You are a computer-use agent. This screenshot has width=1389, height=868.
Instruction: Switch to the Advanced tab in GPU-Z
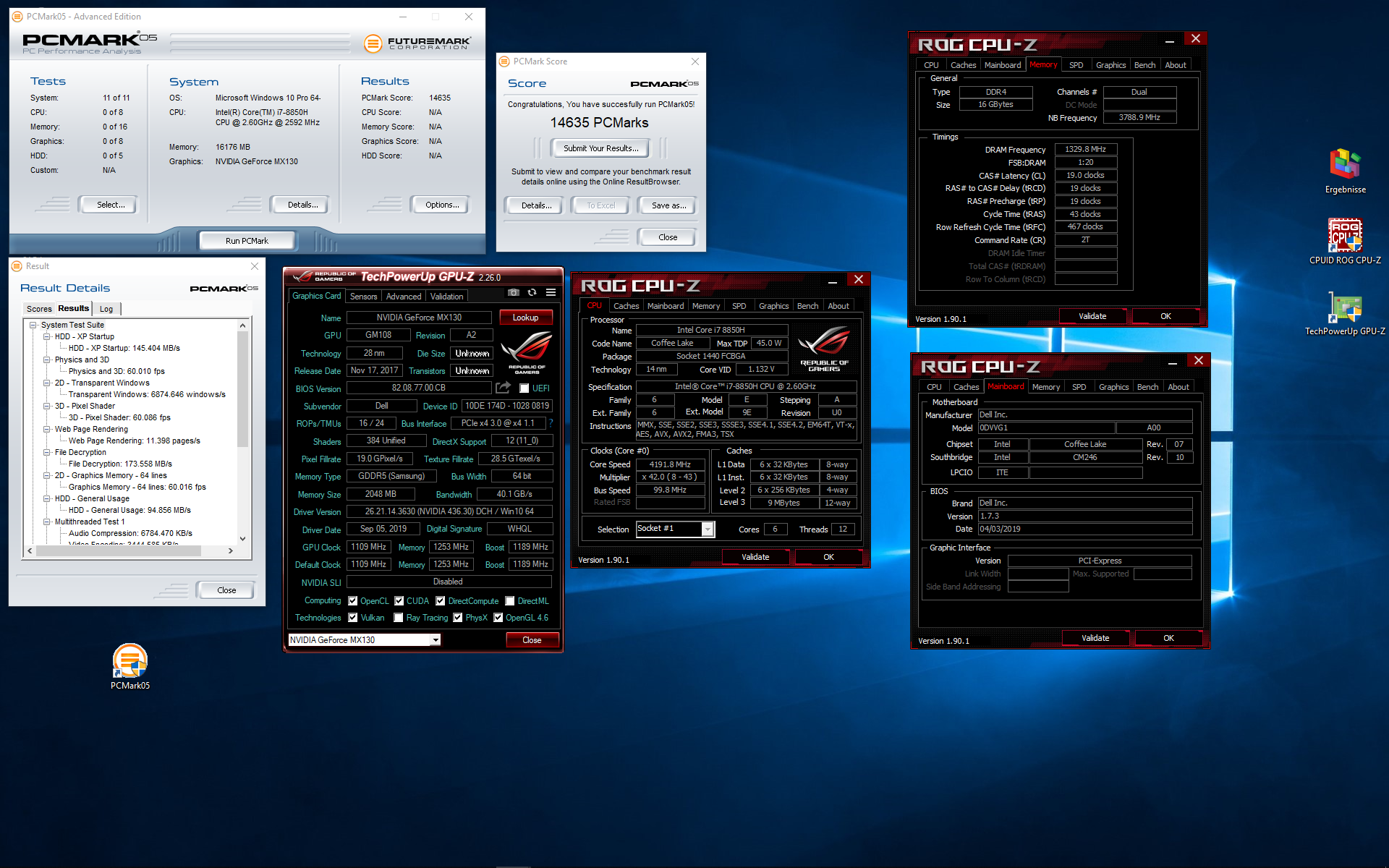click(404, 297)
